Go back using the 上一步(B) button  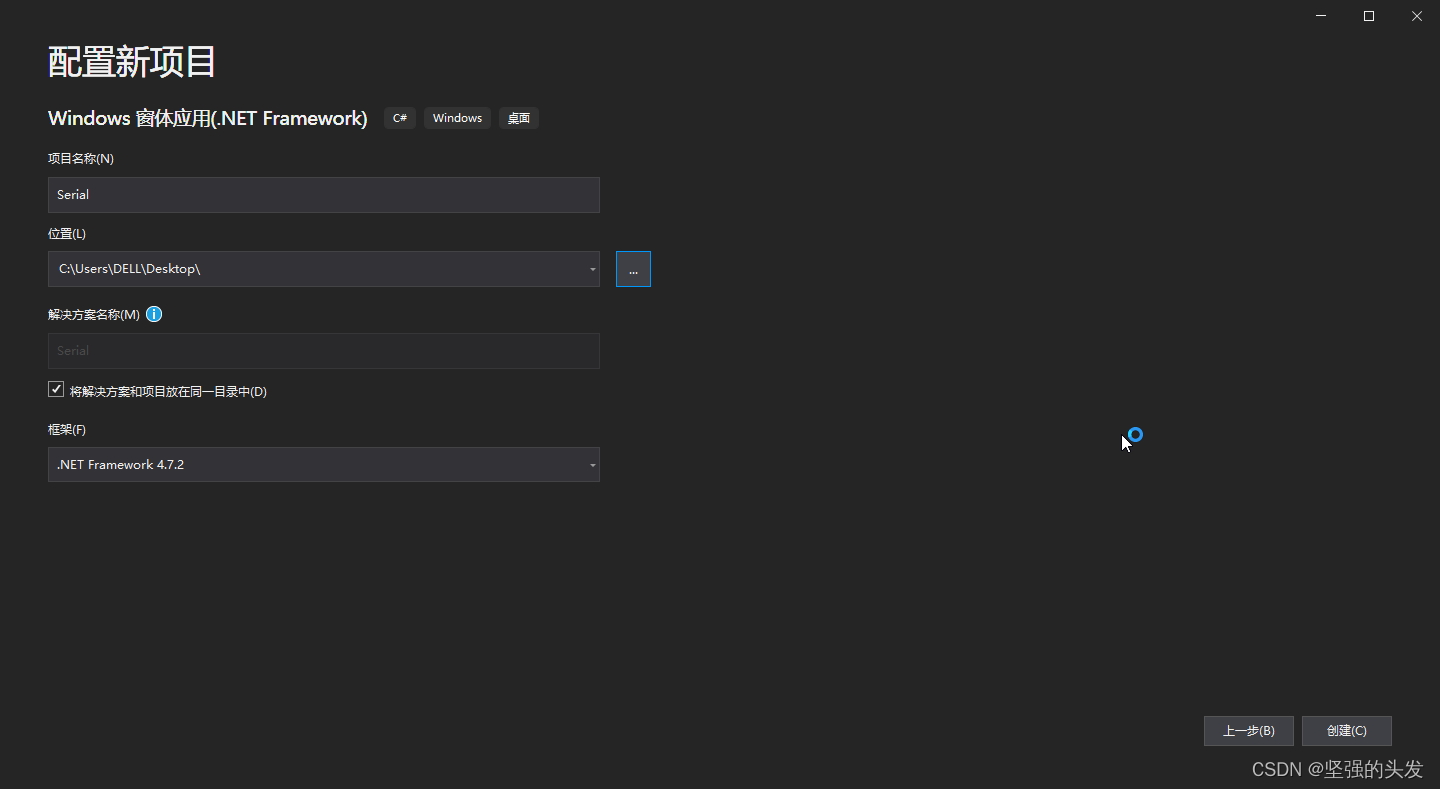tap(1249, 731)
